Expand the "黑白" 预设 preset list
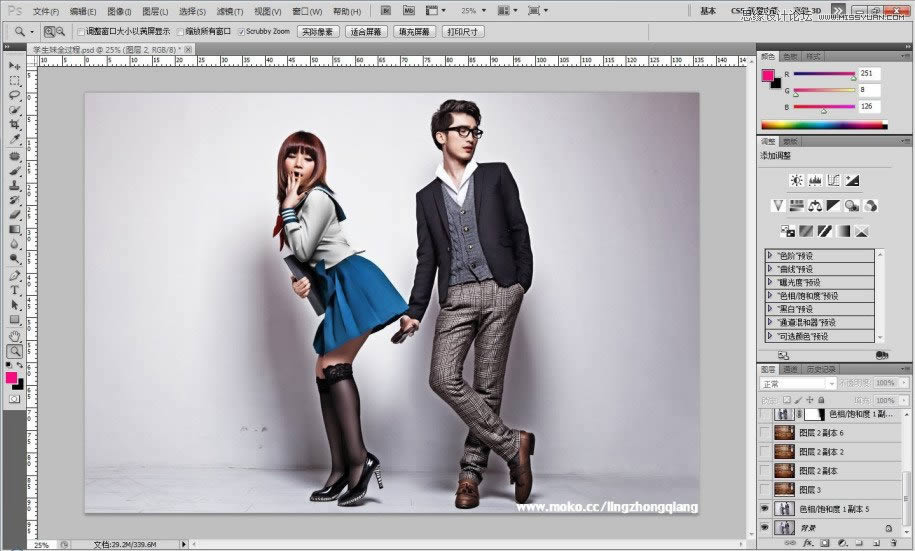Viewport: 915px width, 551px height. (x=771, y=309)
